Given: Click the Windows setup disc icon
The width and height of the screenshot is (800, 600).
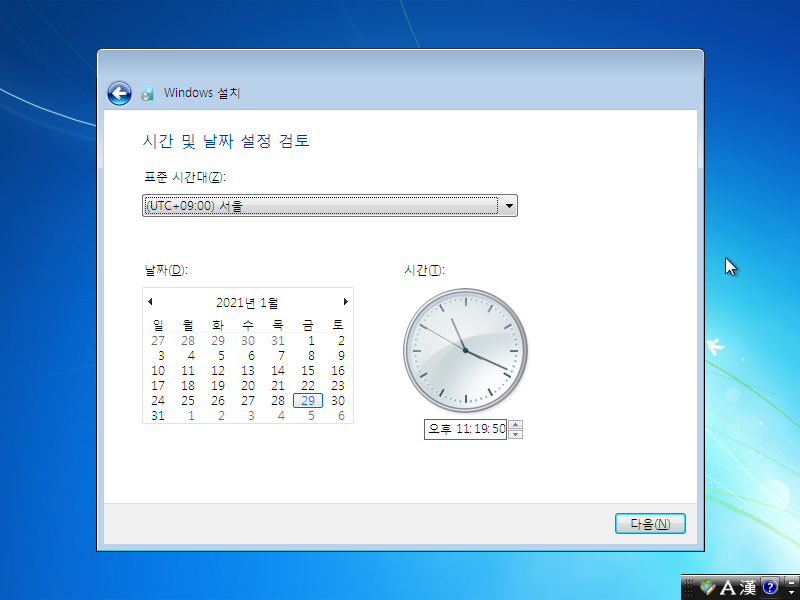Looking at the screenshot, I should tap(147, 93).
